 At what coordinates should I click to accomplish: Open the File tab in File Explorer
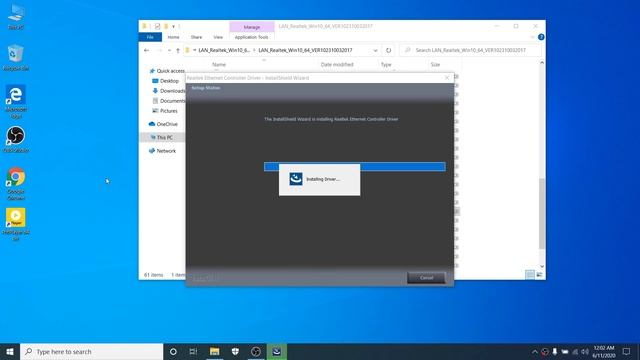click(150, 37)
